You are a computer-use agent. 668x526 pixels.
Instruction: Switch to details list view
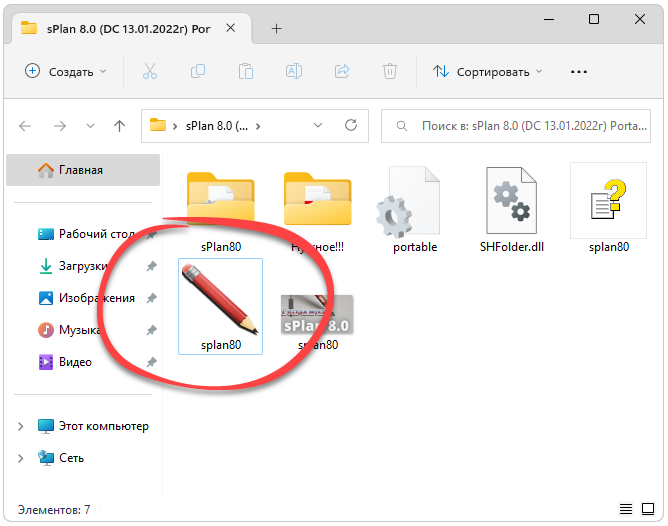click(626, 509)
